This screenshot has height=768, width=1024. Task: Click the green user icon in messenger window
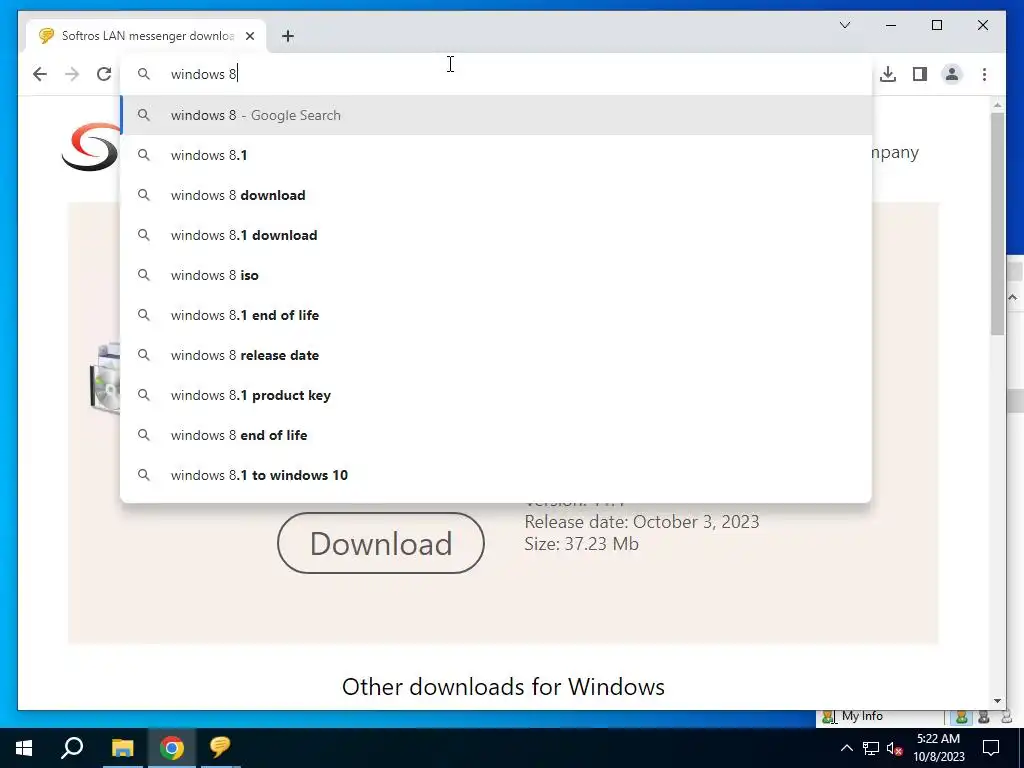click(961, 717)
